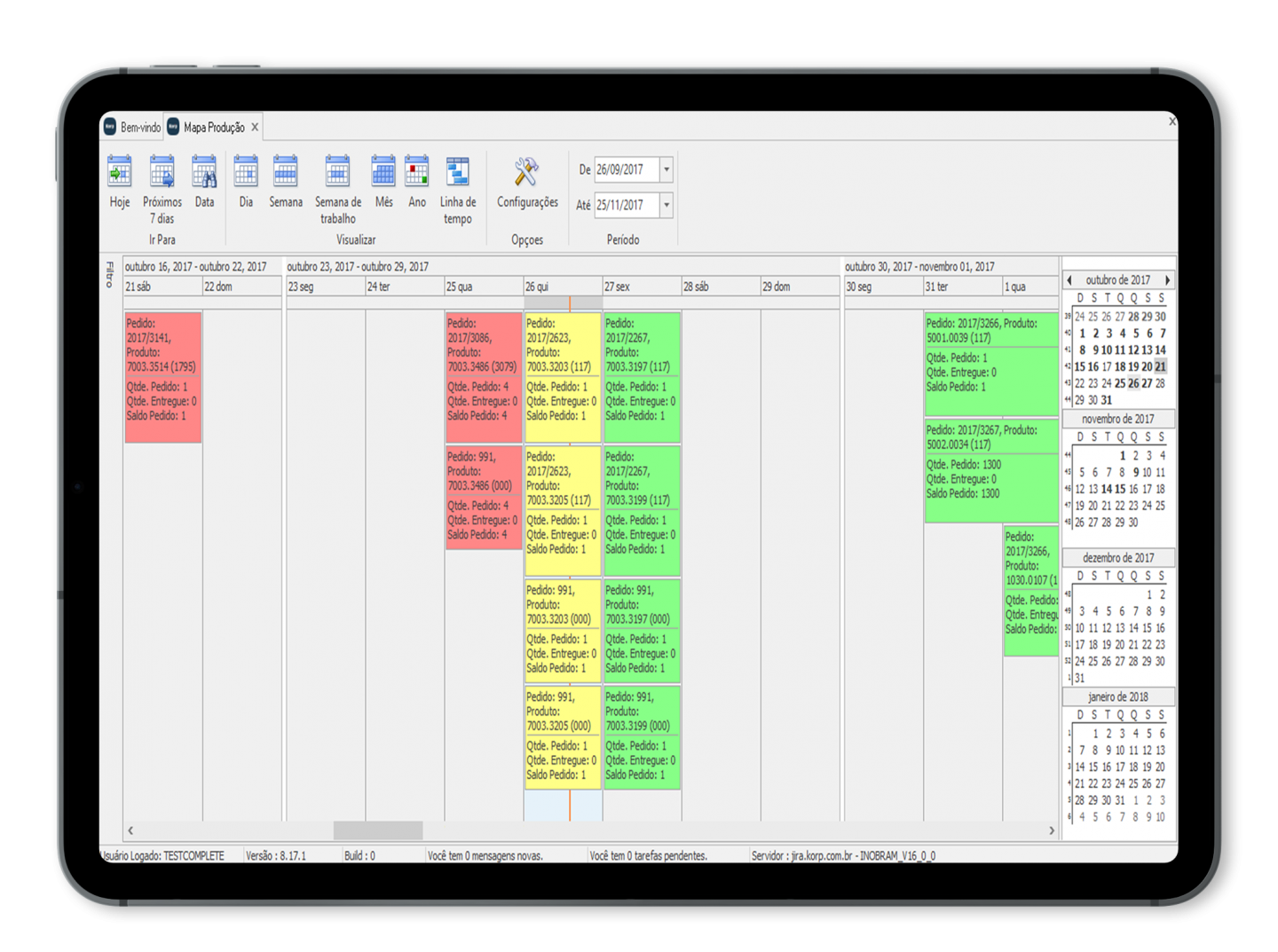
Task: Open the Data go-to-date icon
Action: [x=205, y=182]
